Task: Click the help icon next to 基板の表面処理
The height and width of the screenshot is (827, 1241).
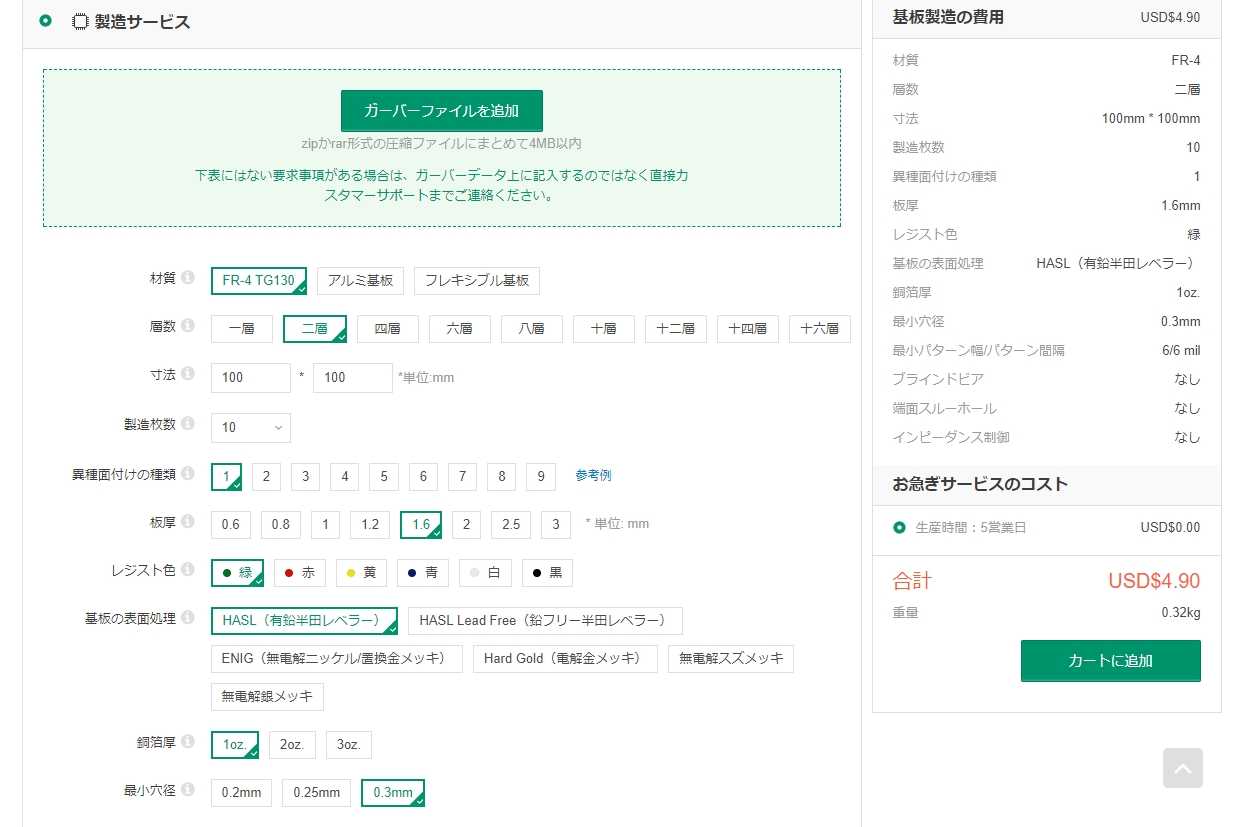Action: 188,618
